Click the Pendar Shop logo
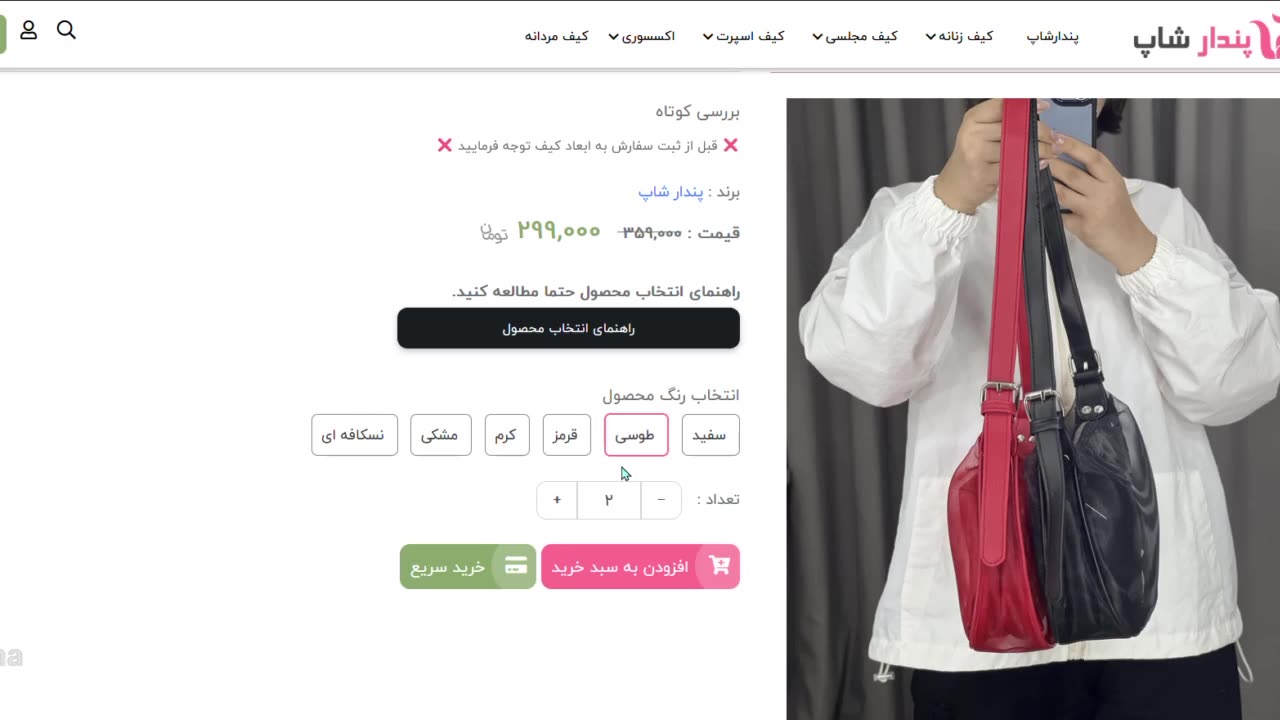 click(x=1206, y=38)
